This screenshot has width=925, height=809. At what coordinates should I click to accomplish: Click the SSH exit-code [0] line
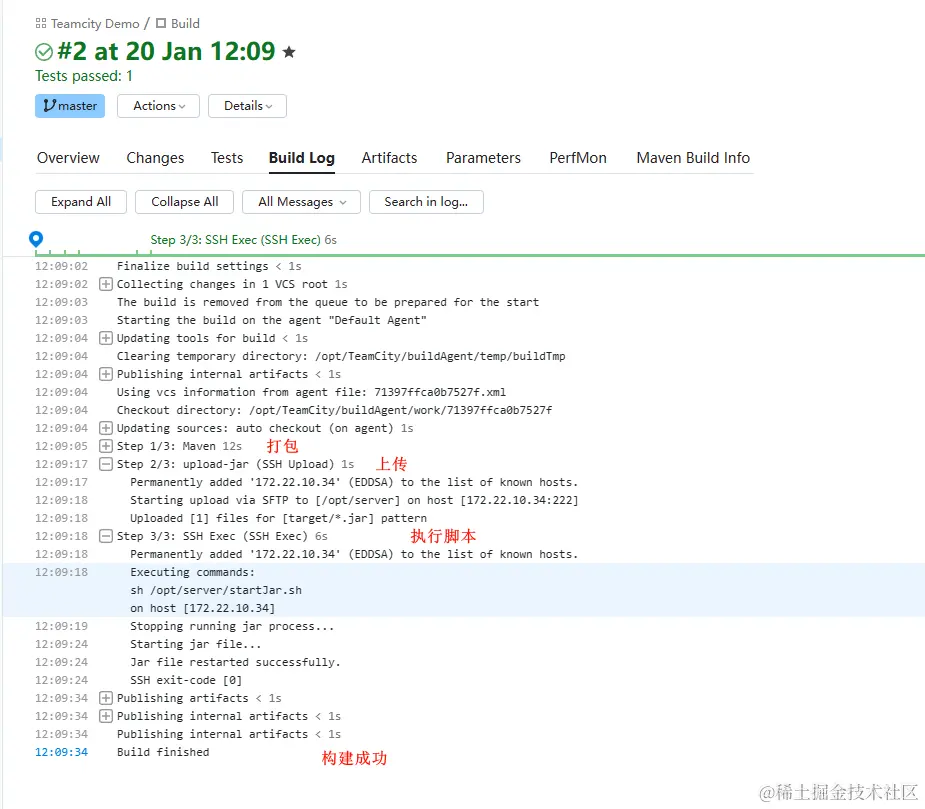[186, 680]
